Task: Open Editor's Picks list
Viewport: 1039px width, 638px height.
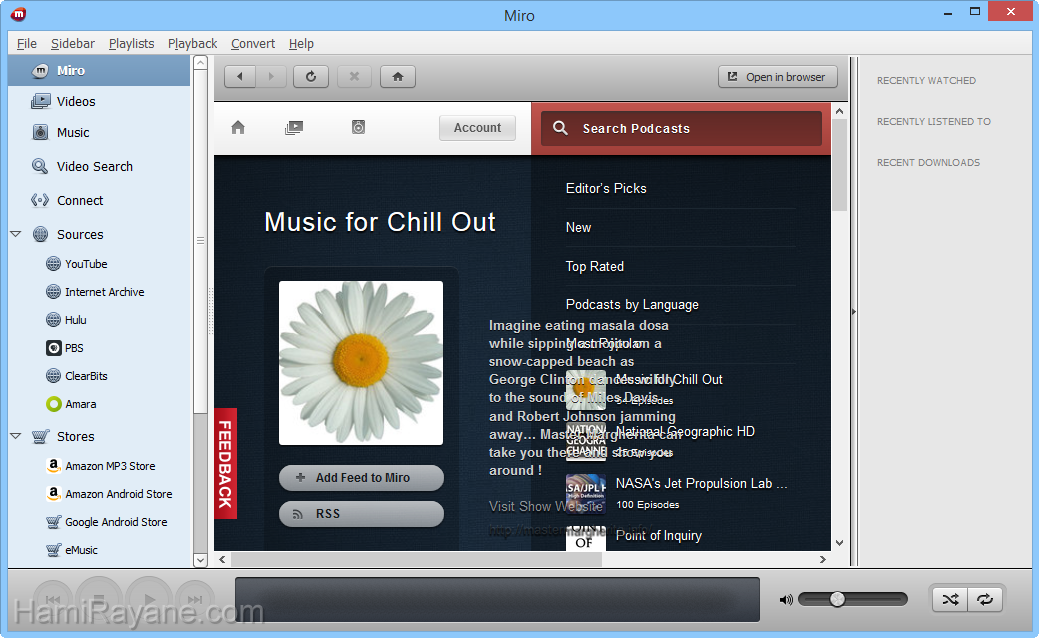Action: coord(606,188)
